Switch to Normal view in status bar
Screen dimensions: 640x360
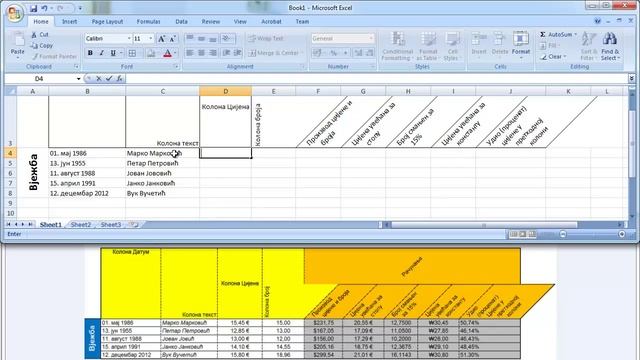513,234
